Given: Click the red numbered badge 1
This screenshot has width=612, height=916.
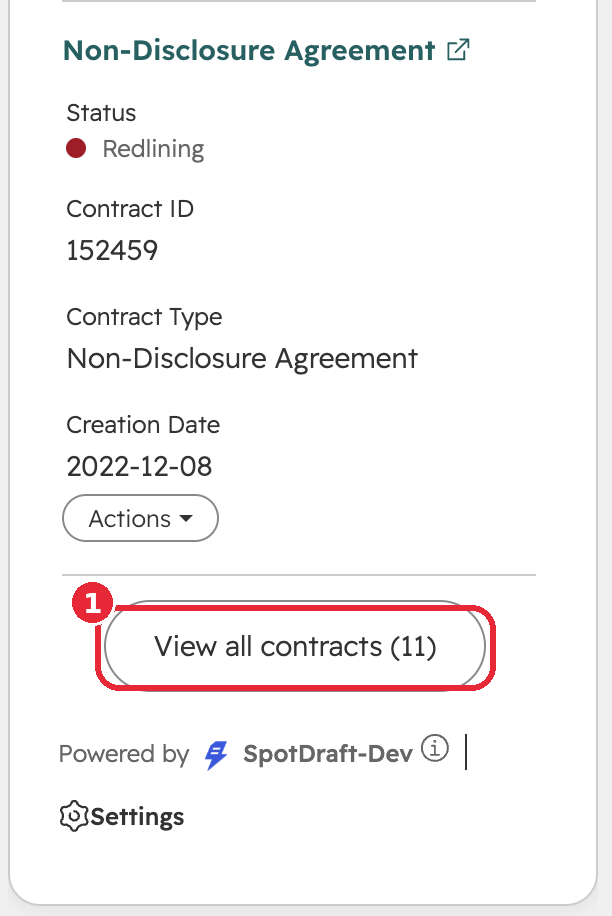Looking at the screenshot, I should [x=92, y=603].
